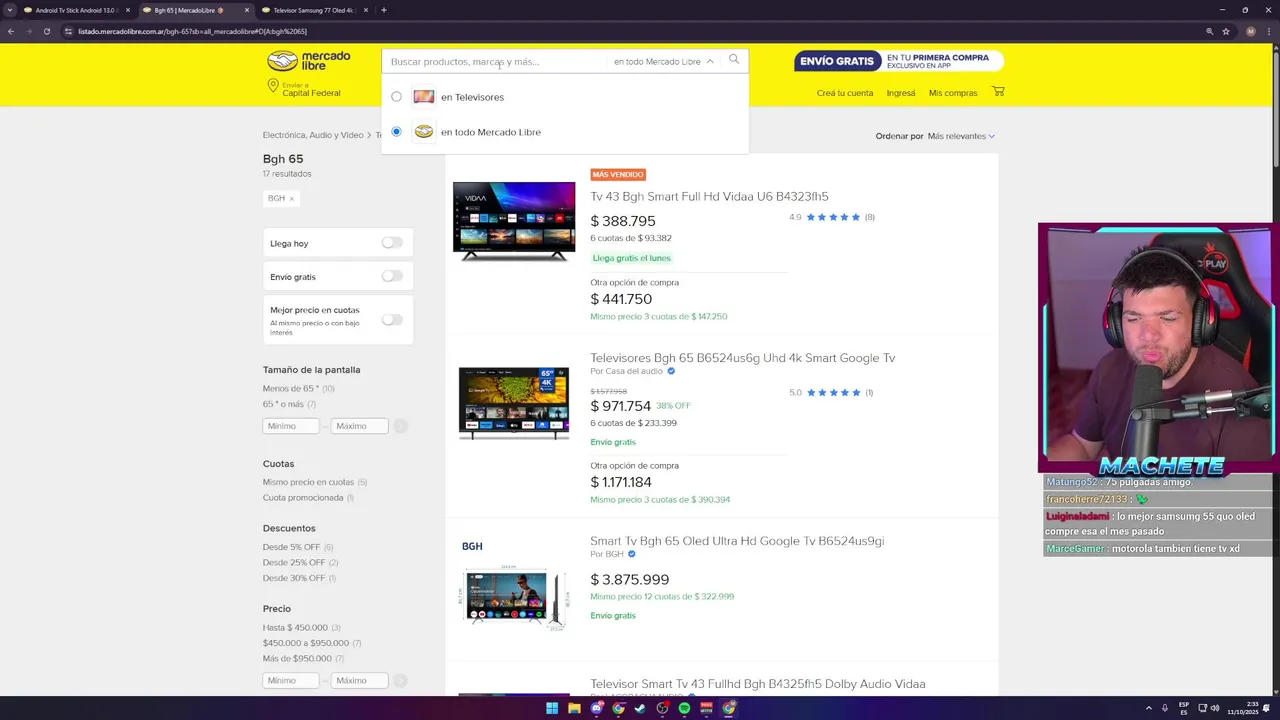Show hidden system tray icons chevron
Screen dimensions: 1280x720
1149,708
